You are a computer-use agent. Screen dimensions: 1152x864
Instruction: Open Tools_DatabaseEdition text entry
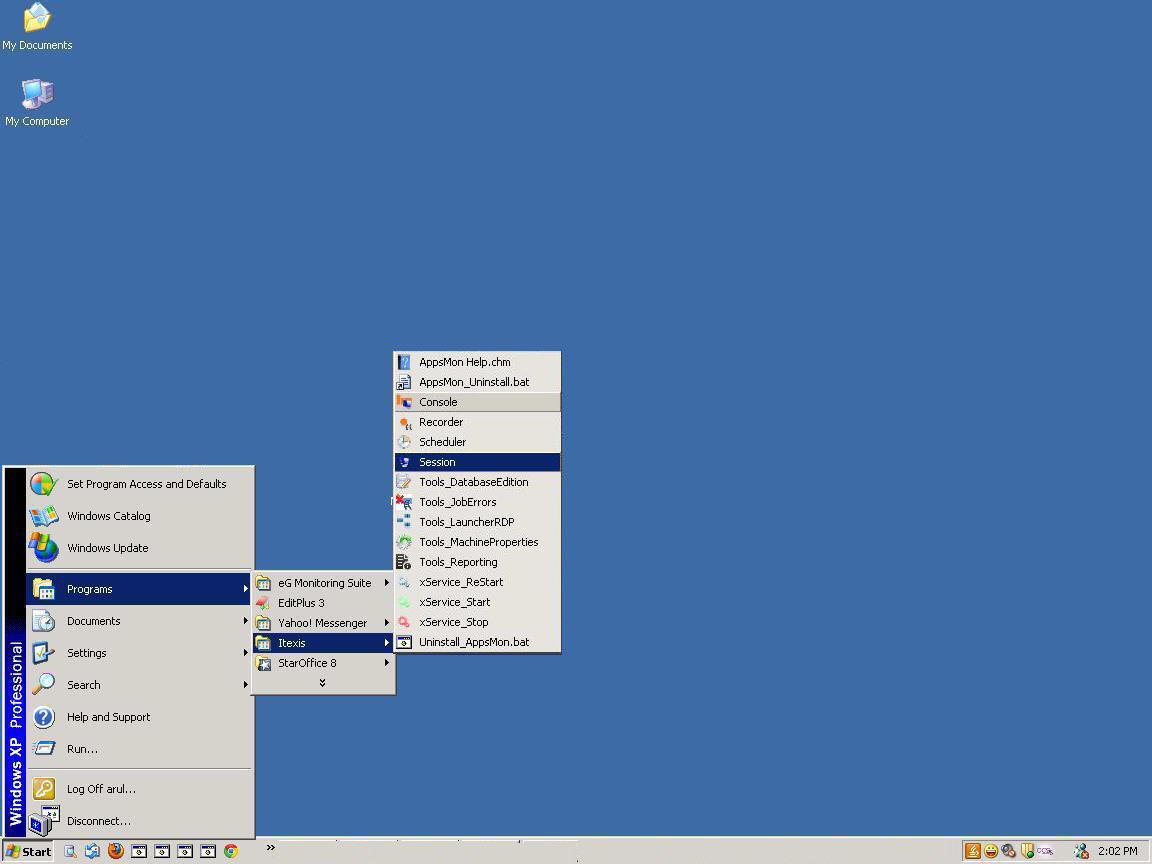tap(474, 482)
